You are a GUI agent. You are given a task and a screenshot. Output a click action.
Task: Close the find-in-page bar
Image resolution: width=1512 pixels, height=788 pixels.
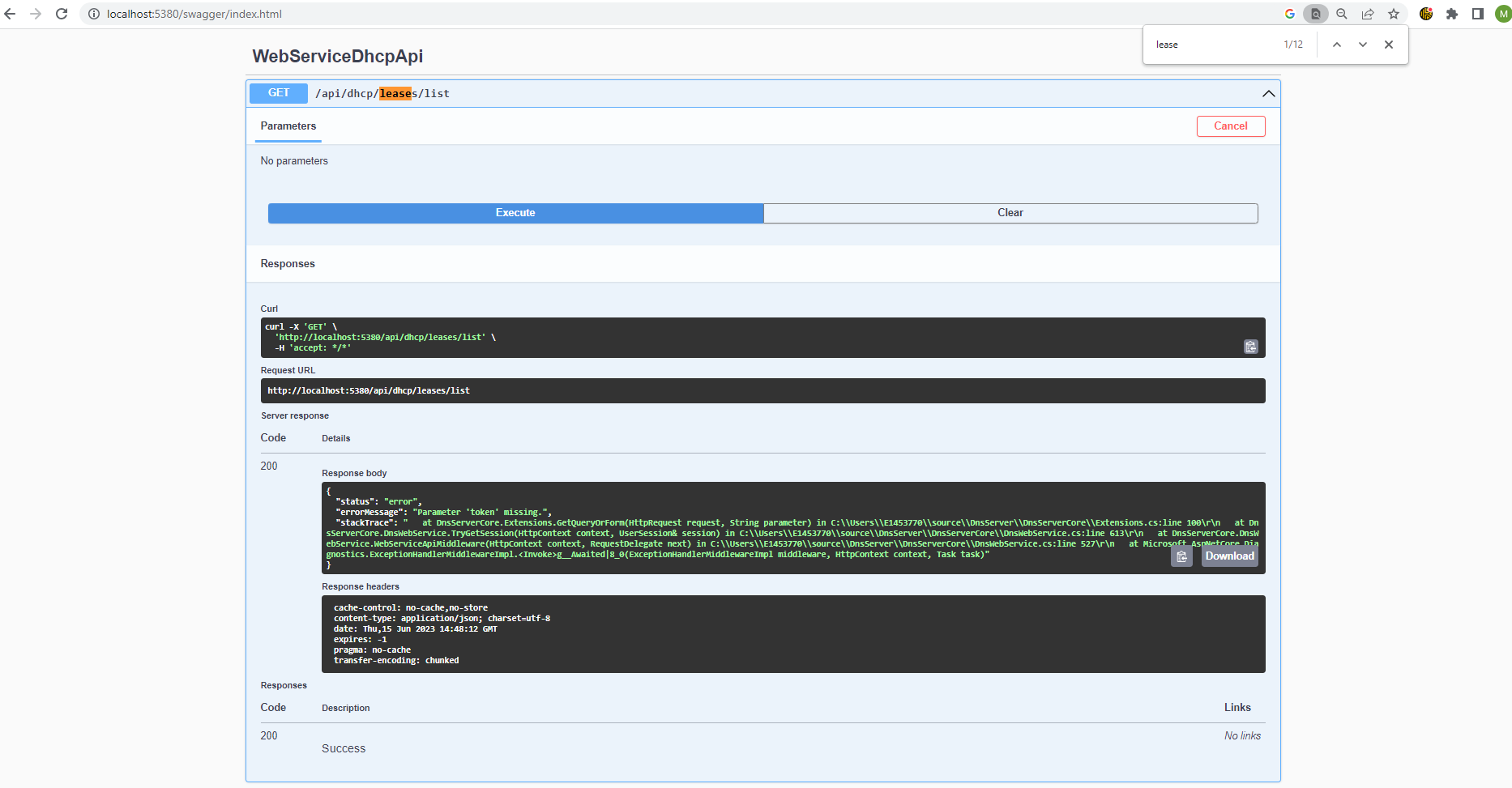pyautogui.click(x=1389, y=45)
